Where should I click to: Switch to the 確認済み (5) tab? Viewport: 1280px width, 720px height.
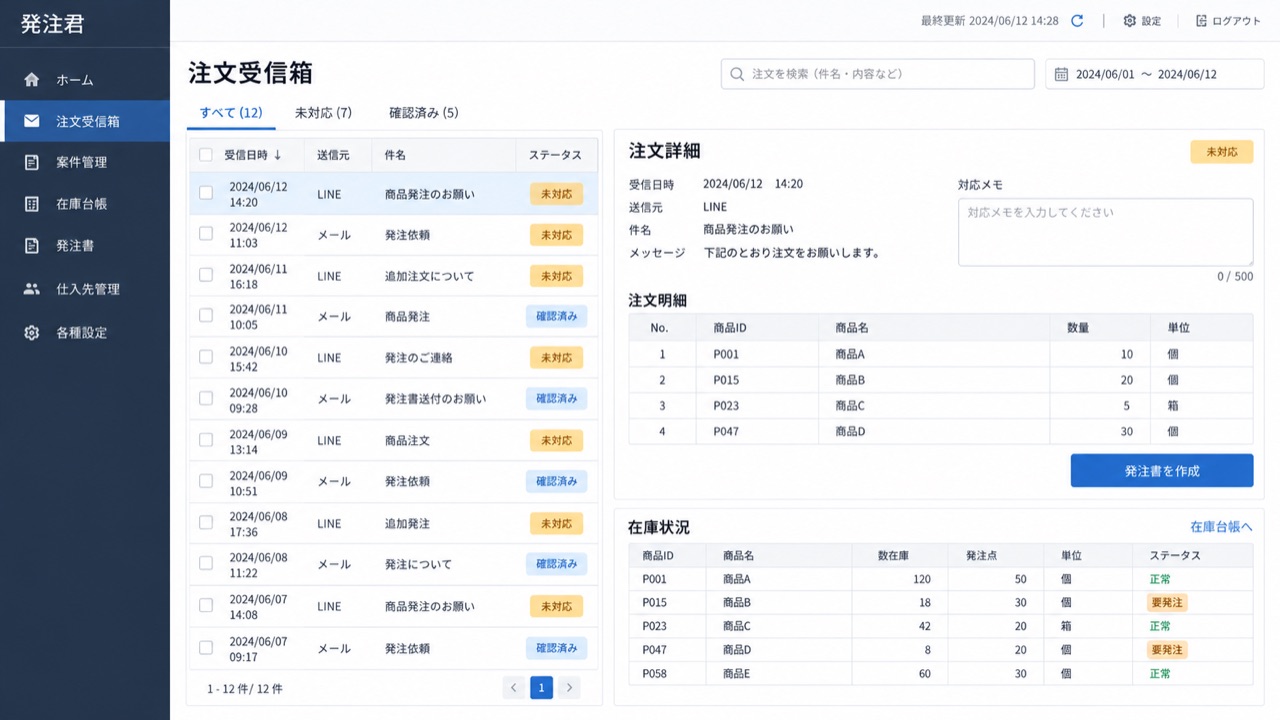pyautogui.click(x=424, y=113)
